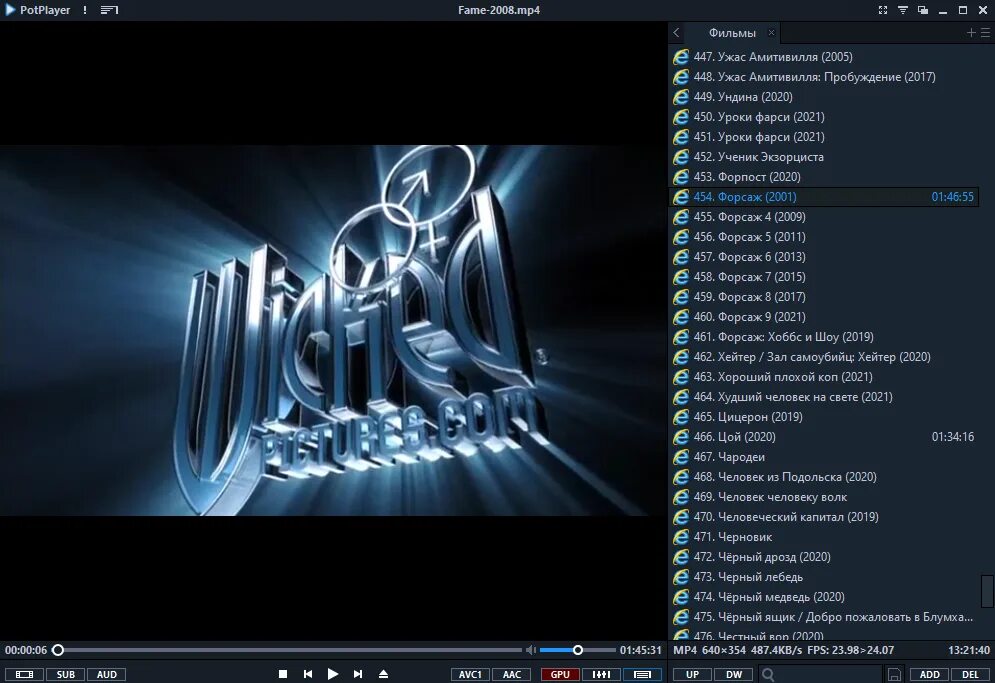The width and height of the screenshot is (995, 683).
Task: Skip to next track
Action: pyautogui.click(x=358, y=674)
